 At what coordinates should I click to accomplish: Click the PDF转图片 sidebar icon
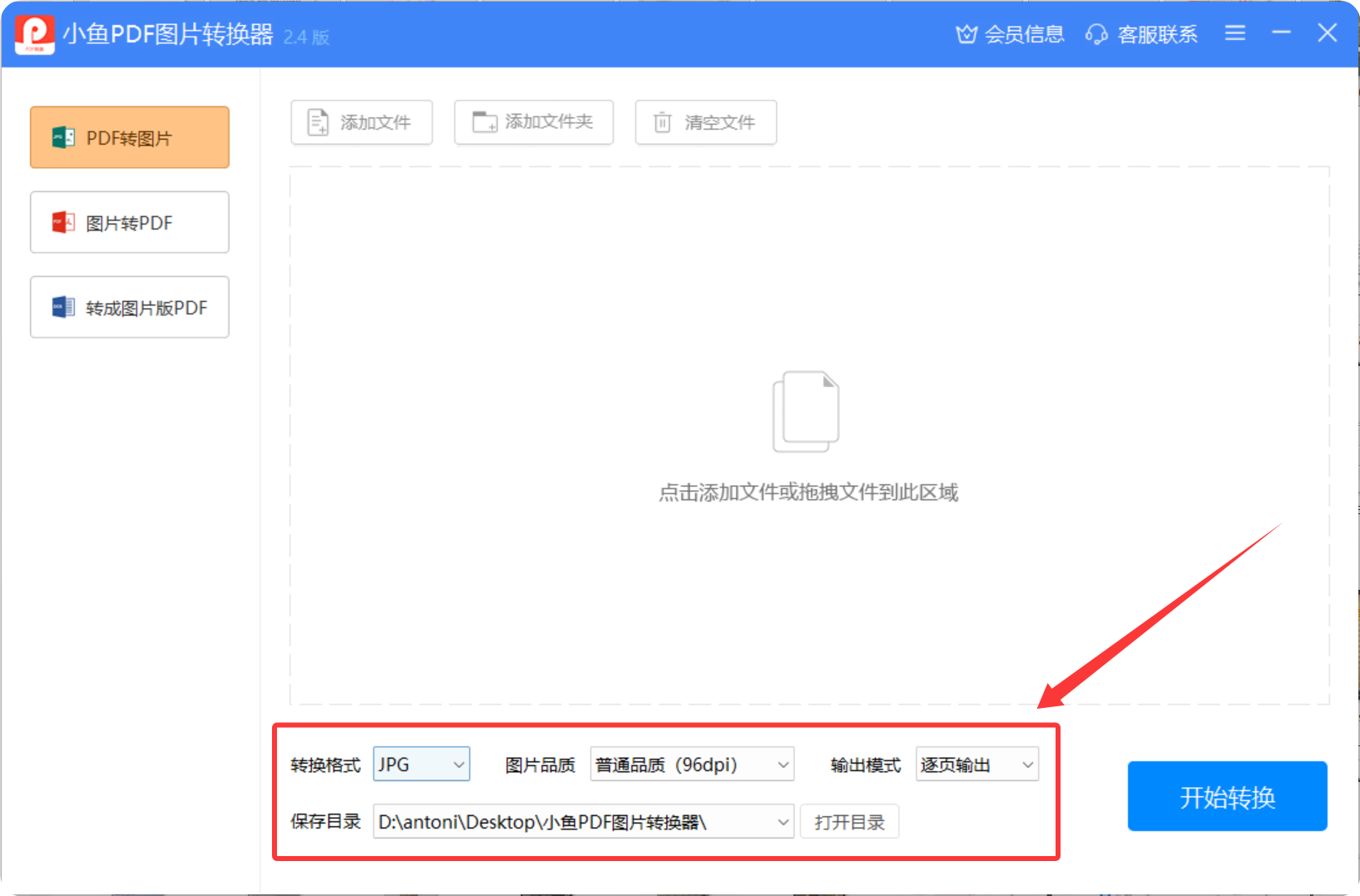point(63,138)
